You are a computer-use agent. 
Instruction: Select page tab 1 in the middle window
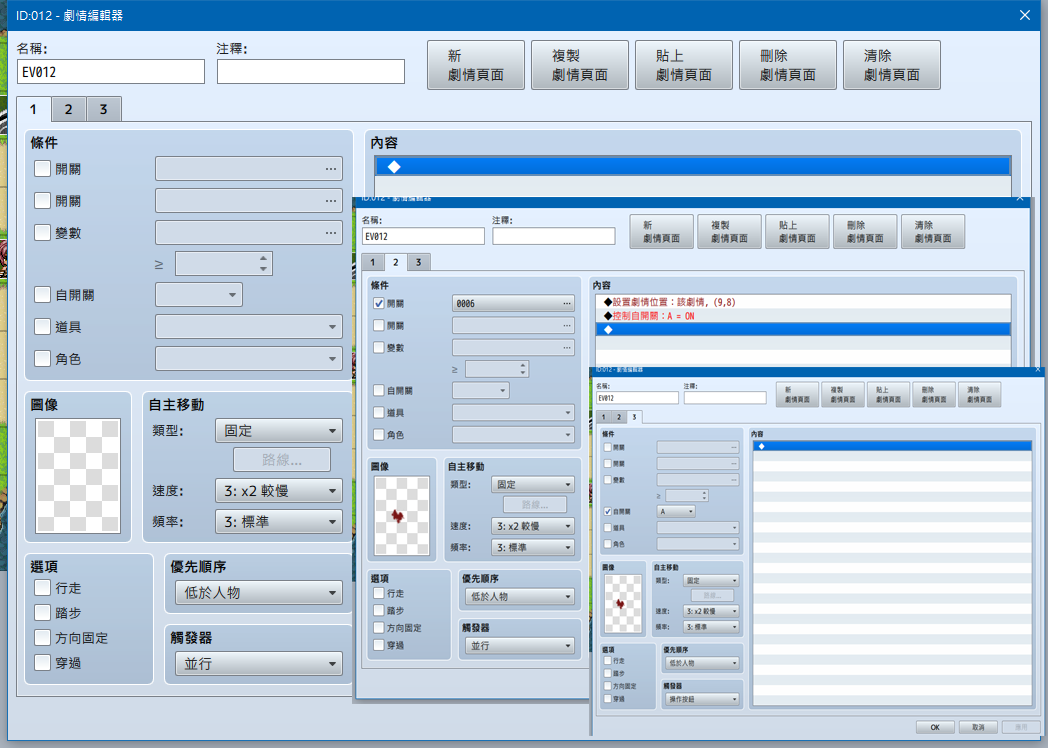click(373, 262)
